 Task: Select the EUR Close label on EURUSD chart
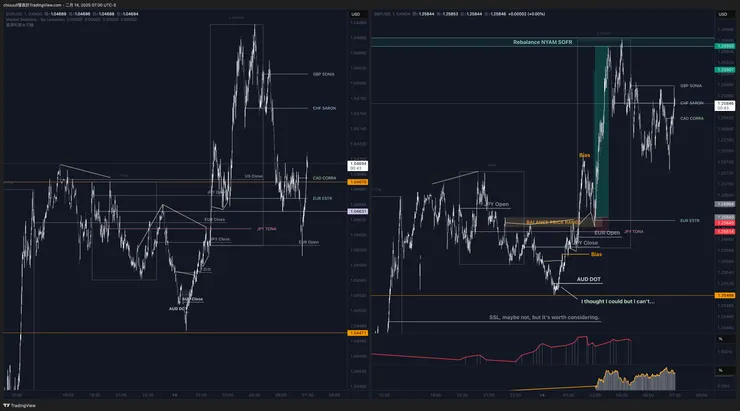coord(214,219)
